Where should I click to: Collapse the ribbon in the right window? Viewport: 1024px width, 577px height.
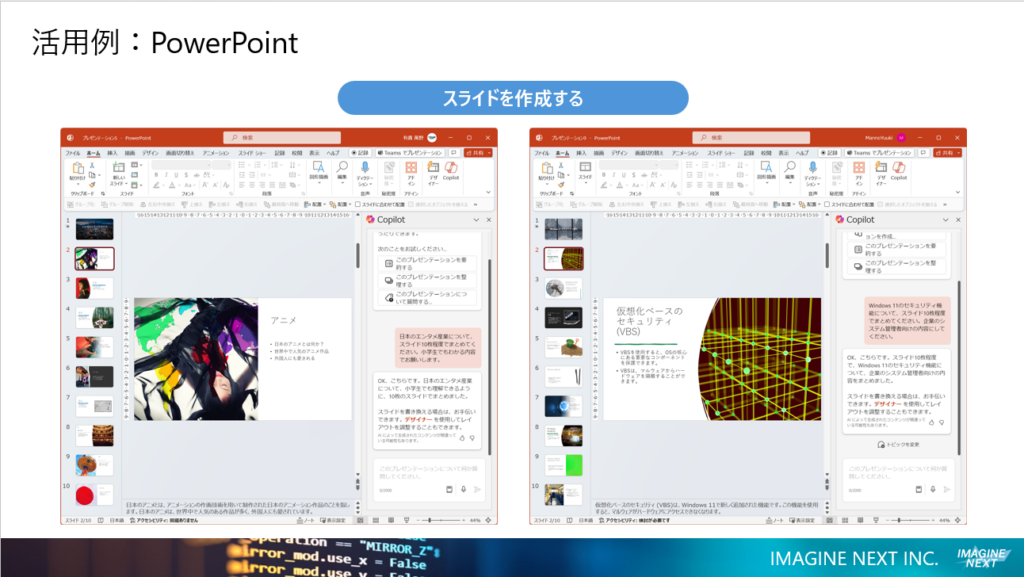pos(957,193)
